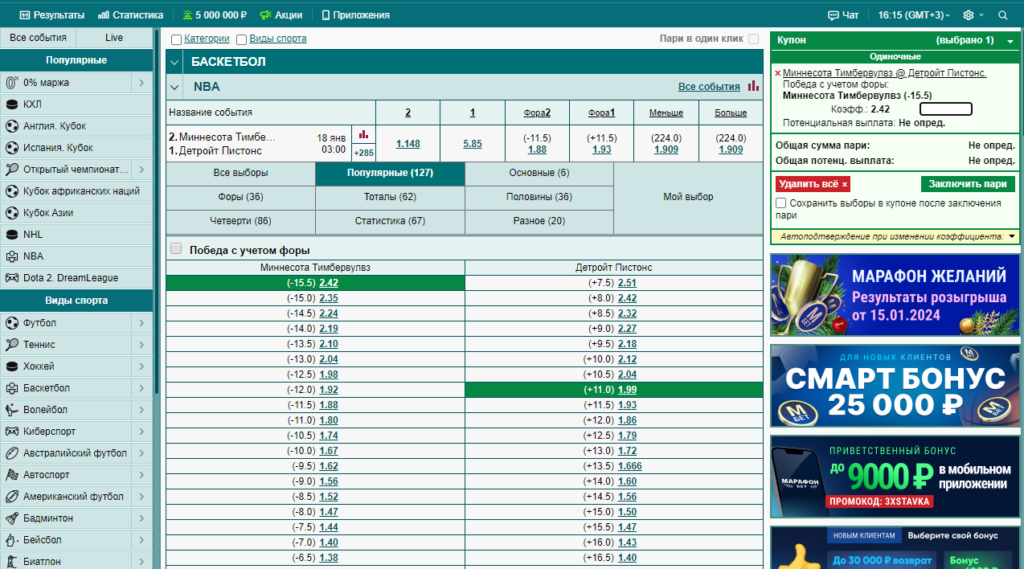
Task: Click the Удалить всё button
Action: [812, 184]
